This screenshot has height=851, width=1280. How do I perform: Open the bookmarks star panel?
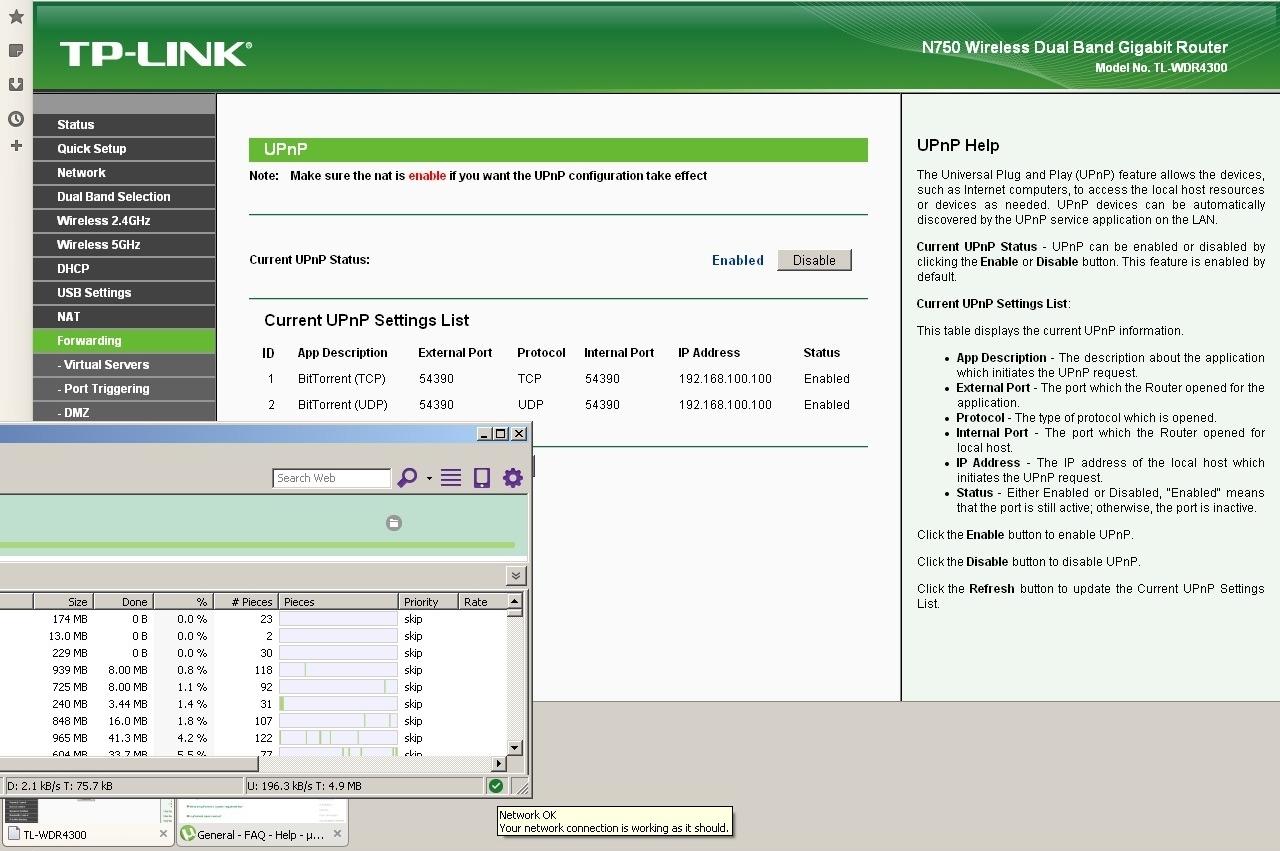tap(16, 17)
